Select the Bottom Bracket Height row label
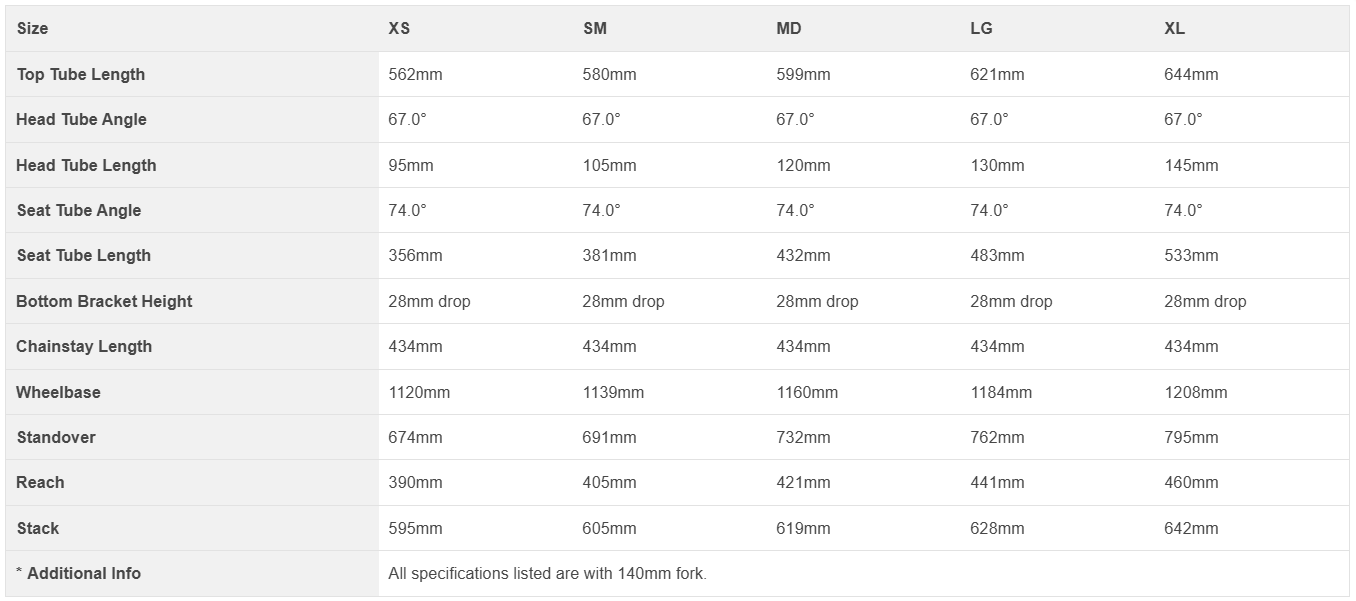The image size is (1356, 601). (x=104, y=302)
